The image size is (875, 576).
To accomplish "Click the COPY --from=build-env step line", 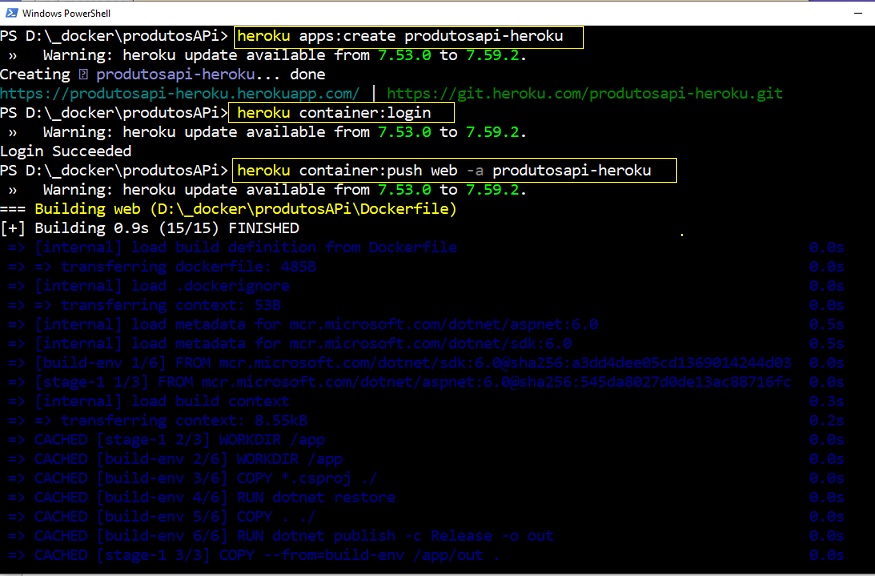I will 267,555.
